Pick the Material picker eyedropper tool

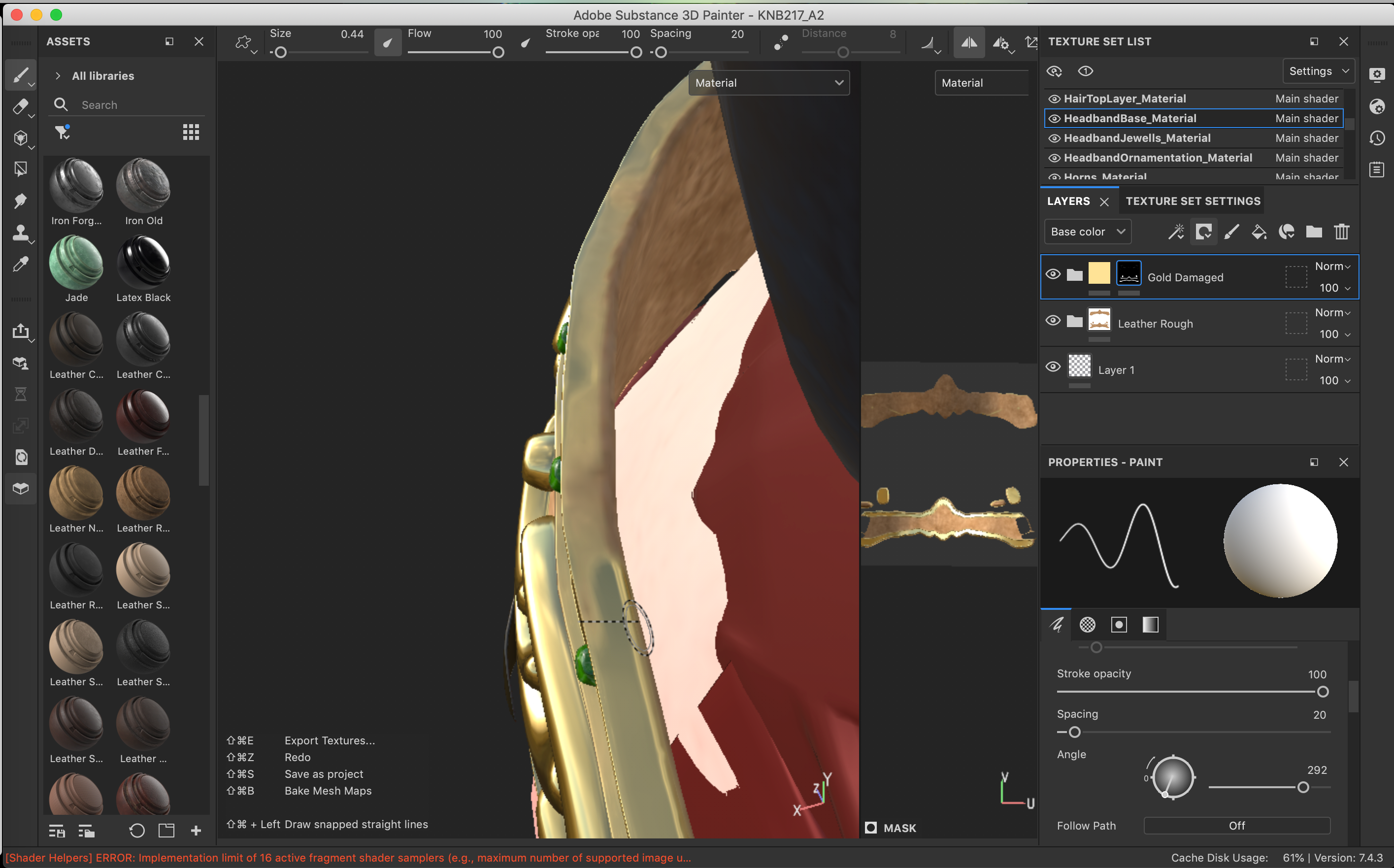tap(20, 264)
